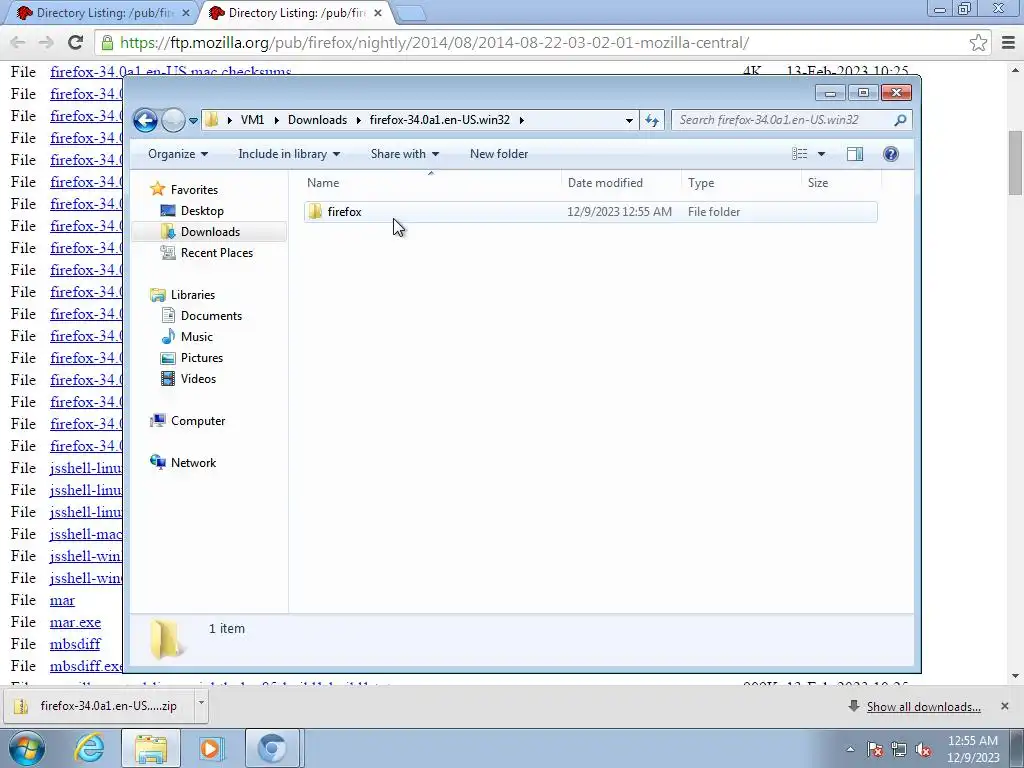The image size is (1024, 768).
Task: Click Show all downloads link
Action: click(923, 707)
